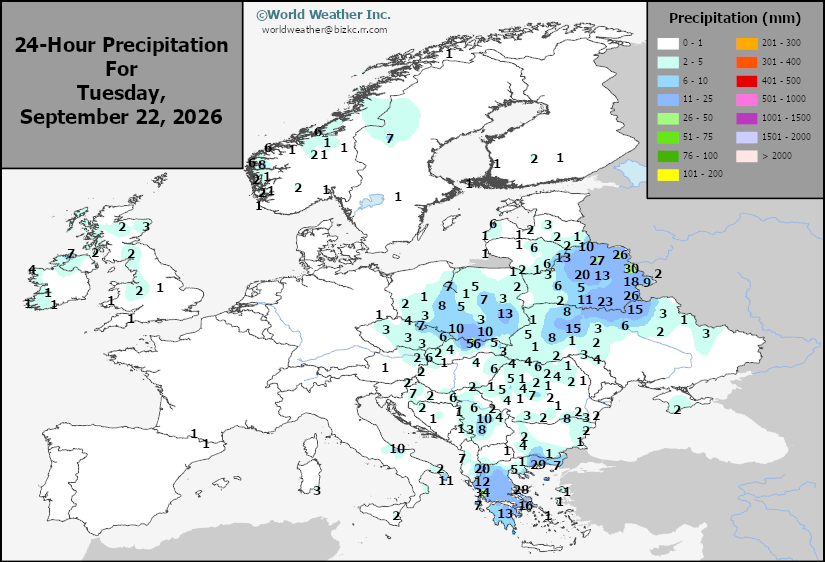Image resolution: width=825 pixels, height=562 pixels.
Task: Select the 501 - 1000 mm pink swatch
Action: (x=747, y=99)
